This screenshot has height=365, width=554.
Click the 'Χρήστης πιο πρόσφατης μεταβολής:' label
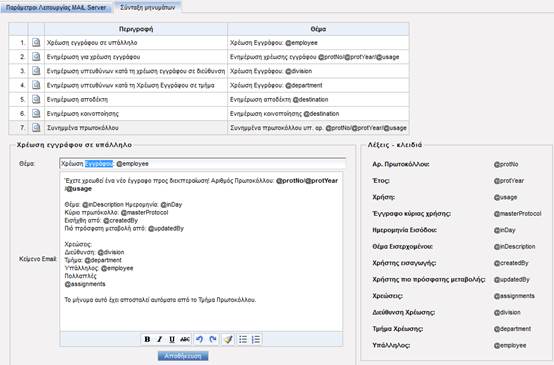429,279
